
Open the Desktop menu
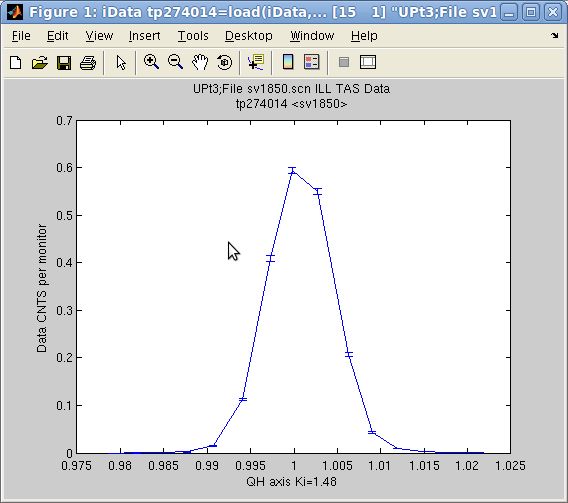pyautogui.click(x=248, y=36)
